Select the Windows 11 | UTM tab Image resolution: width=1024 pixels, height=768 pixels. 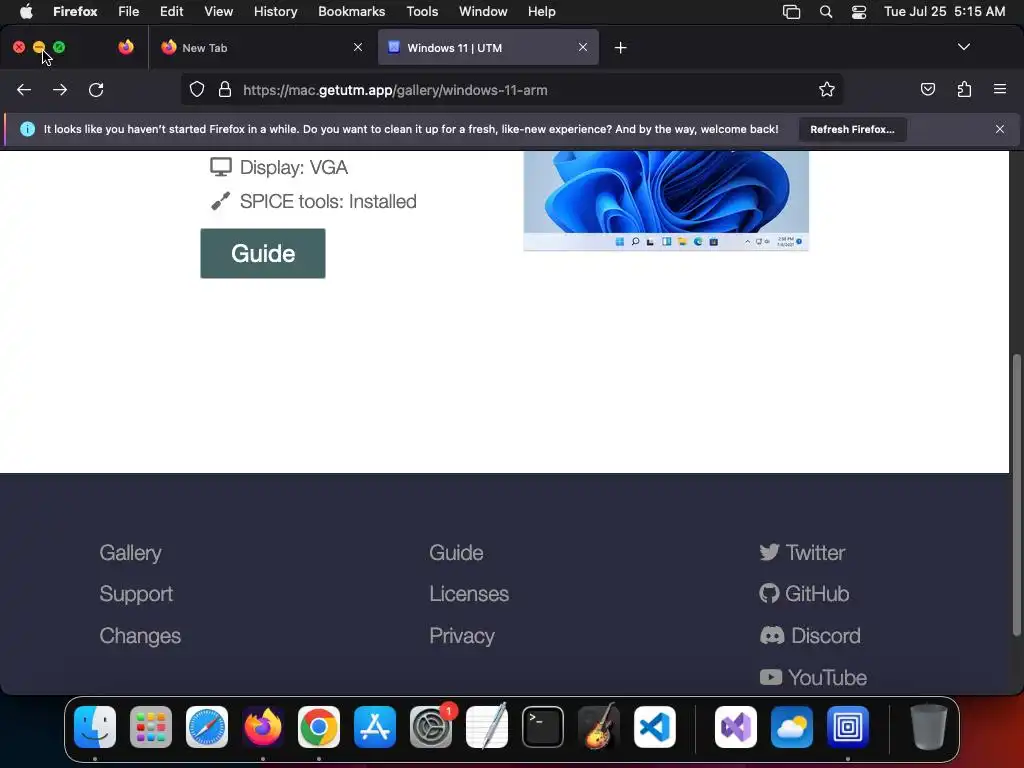[488, 47]
